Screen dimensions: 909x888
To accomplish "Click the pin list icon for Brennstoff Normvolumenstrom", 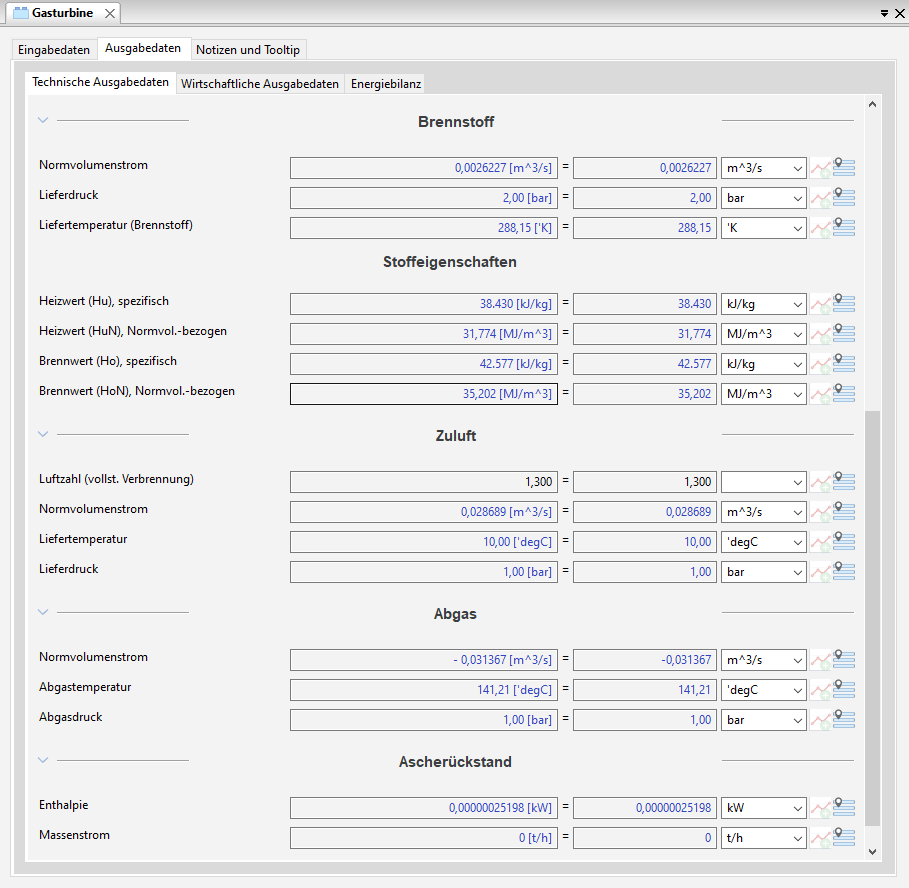I will (844, 167).
